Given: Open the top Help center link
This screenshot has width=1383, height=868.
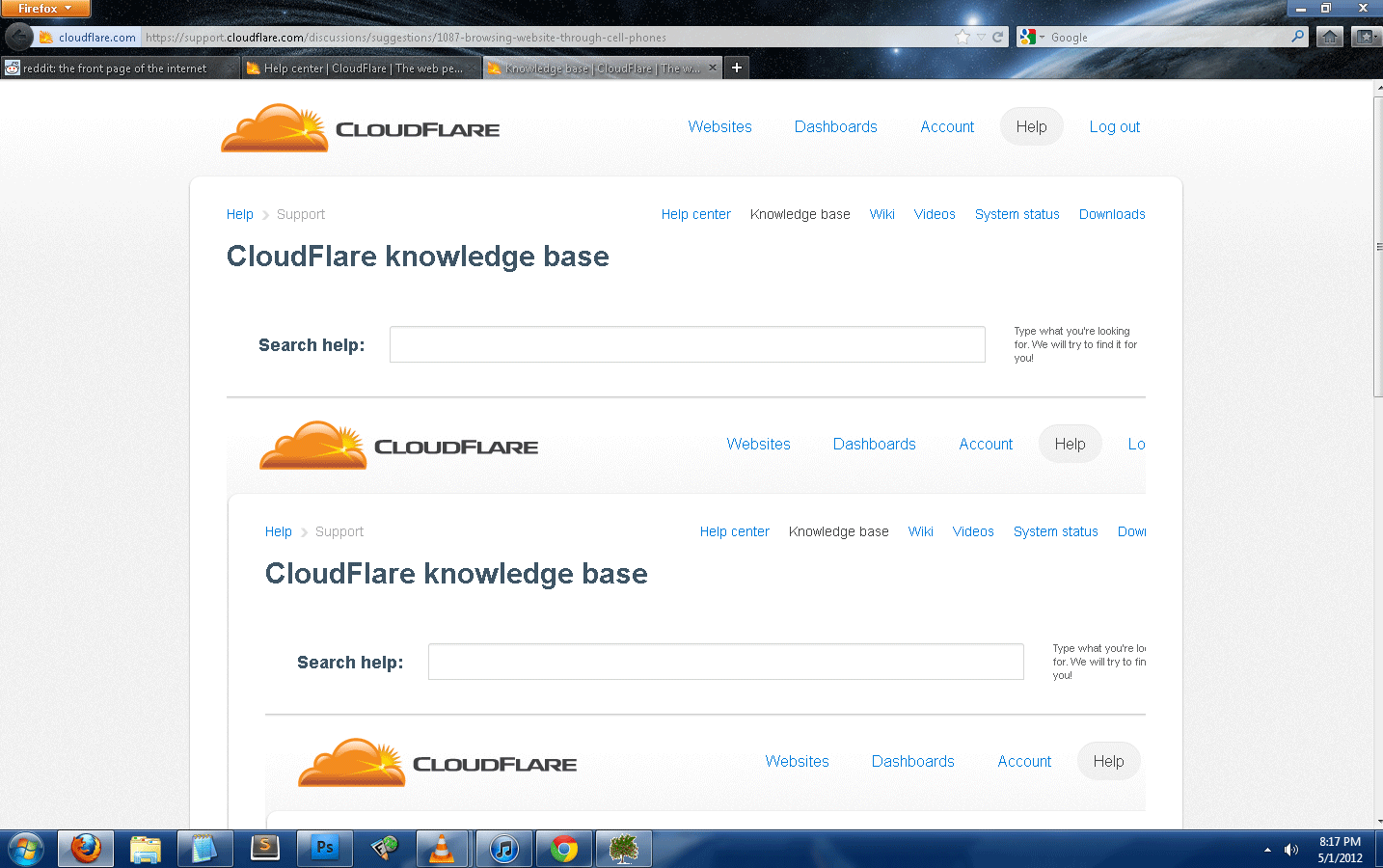Looking at the screenshot, I should tap(696, 214).
